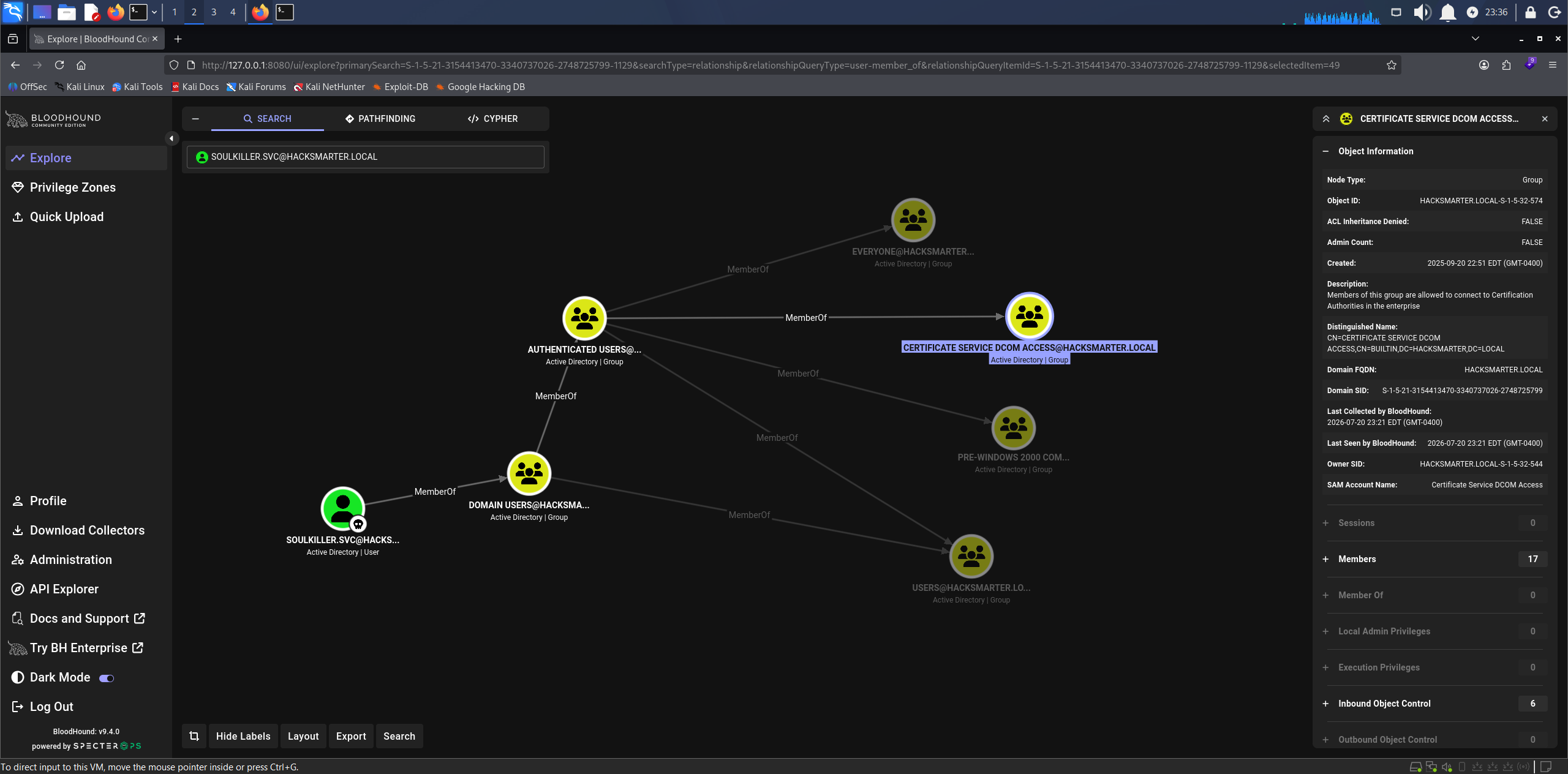Select the PRE-WINDOWS 2000 COM group node

pyautogui.click(x=1014, y=427)
